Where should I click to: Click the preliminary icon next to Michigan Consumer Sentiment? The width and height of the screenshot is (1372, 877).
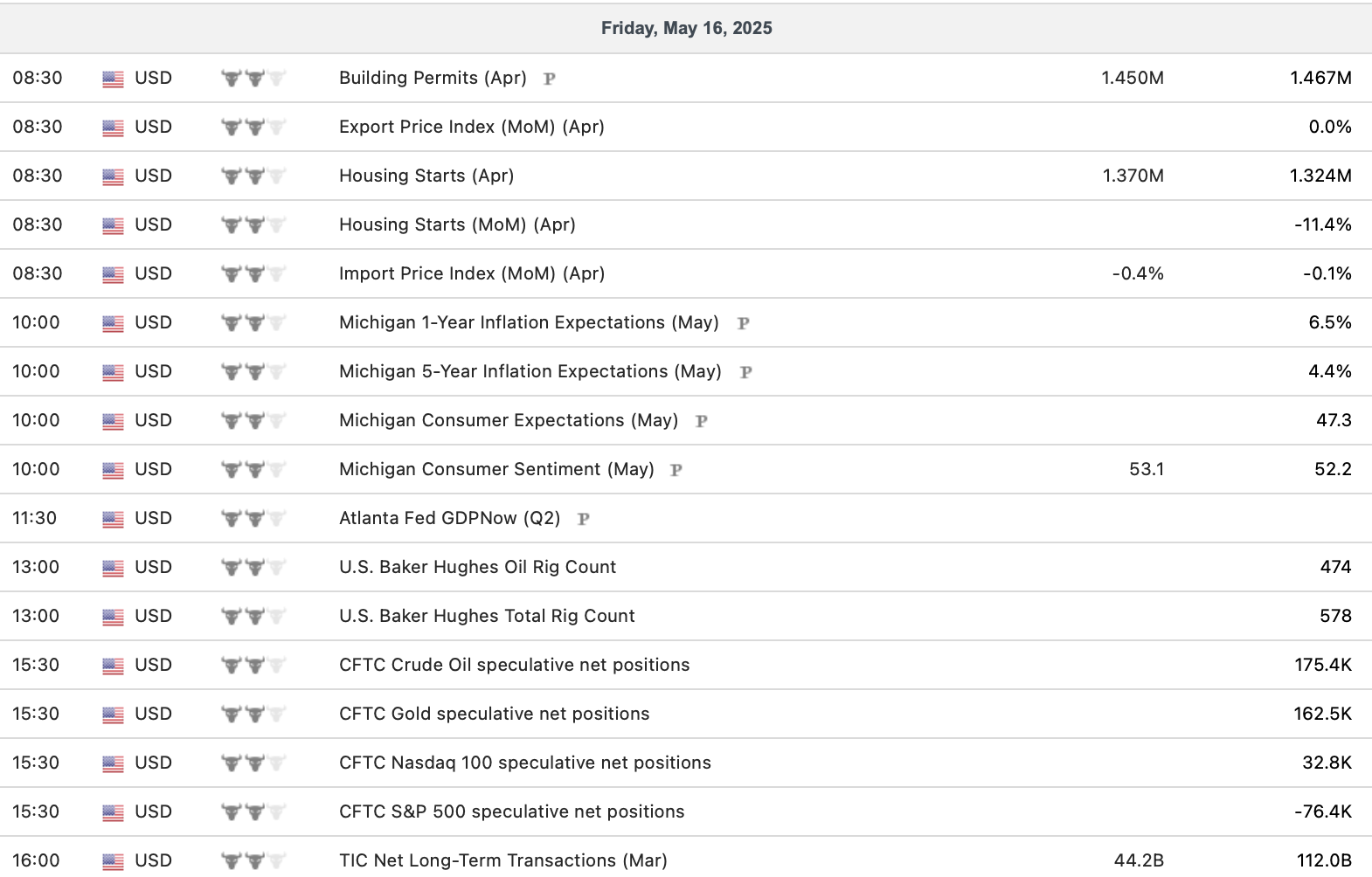pyautogui.click(x=676, y=470)
